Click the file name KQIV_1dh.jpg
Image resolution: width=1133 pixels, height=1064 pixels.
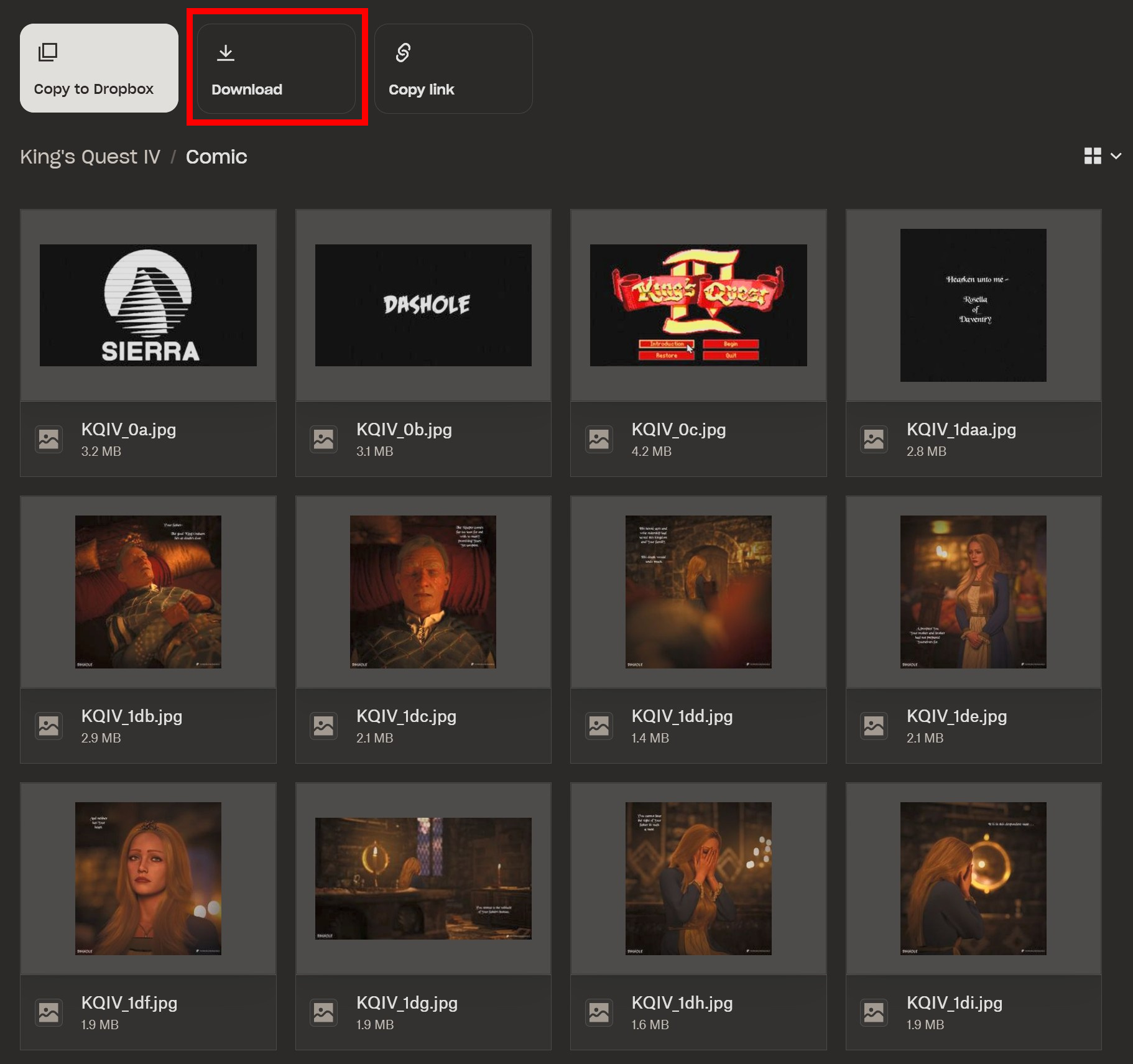(x=682, y=1003)
